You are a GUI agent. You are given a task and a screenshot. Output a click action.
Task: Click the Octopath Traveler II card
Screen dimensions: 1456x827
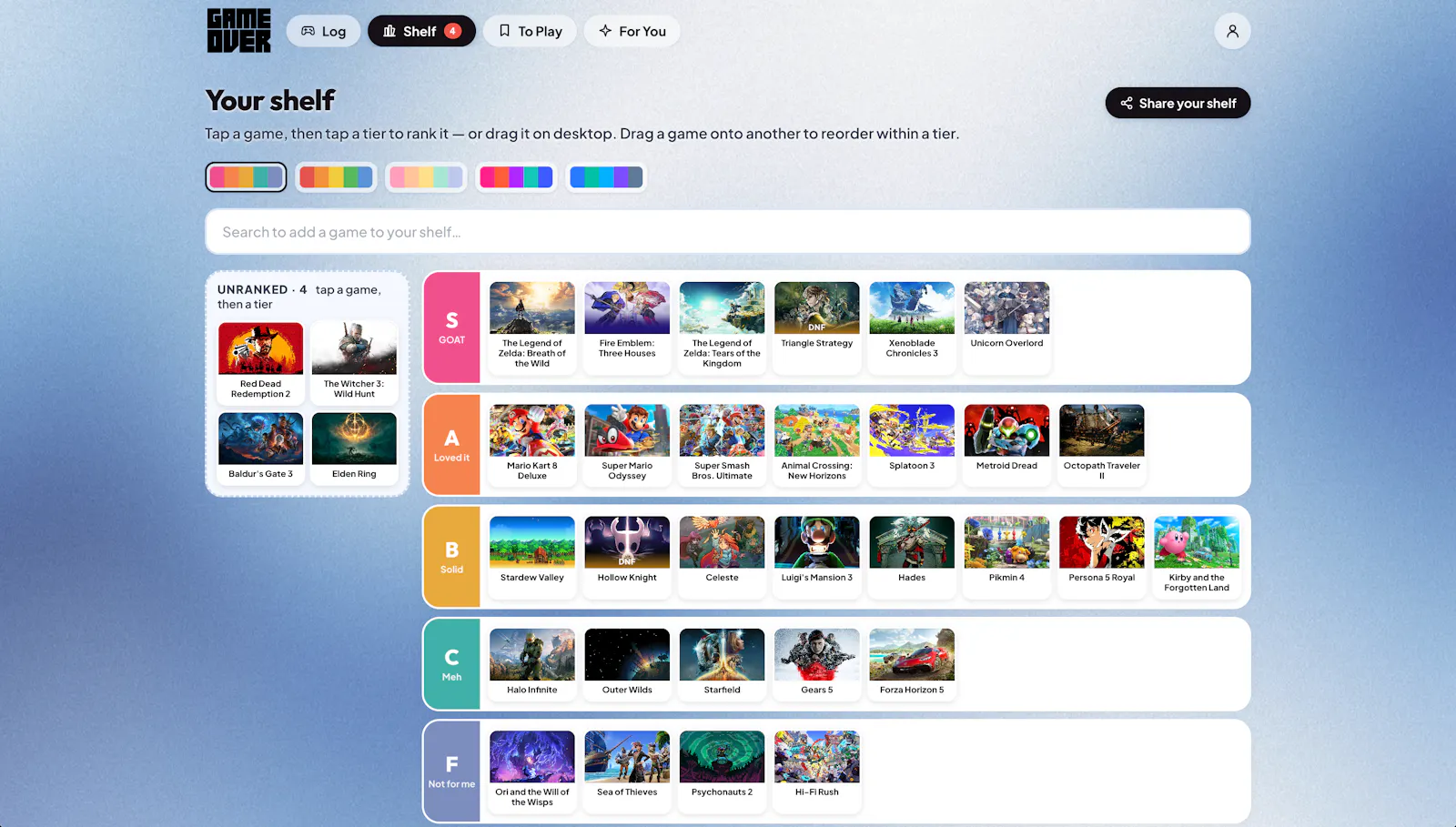1101,445
